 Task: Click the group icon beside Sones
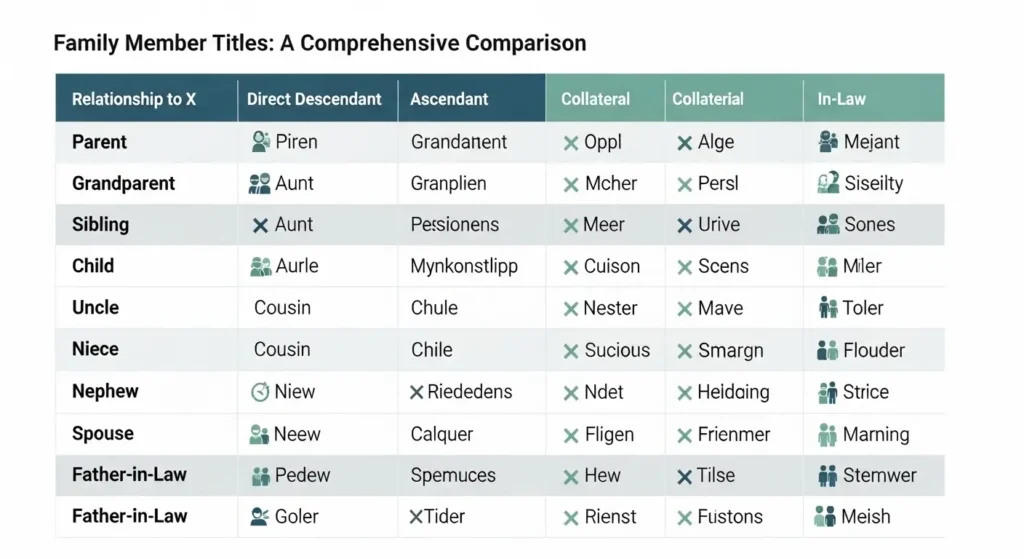click(827, 225)
